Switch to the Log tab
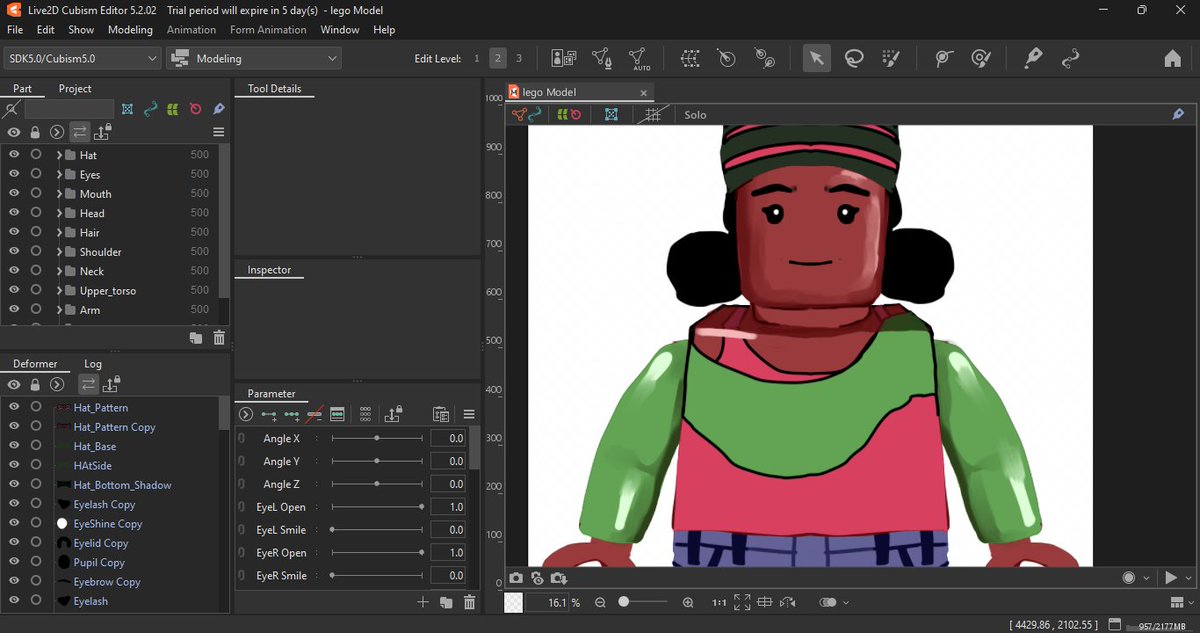 tap(93, 364)
